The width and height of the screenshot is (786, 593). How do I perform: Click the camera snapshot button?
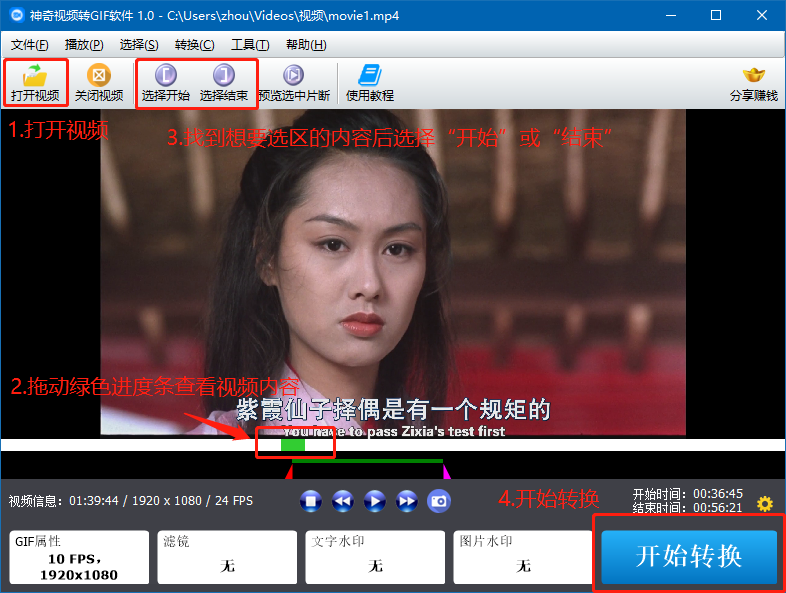tap(439, 501)
